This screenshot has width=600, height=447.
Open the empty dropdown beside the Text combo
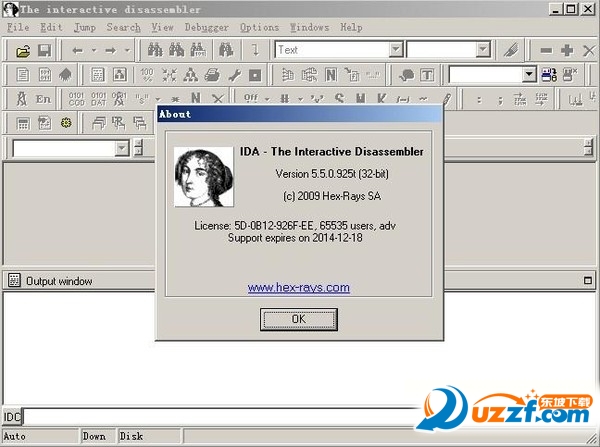tap(483, 50)
